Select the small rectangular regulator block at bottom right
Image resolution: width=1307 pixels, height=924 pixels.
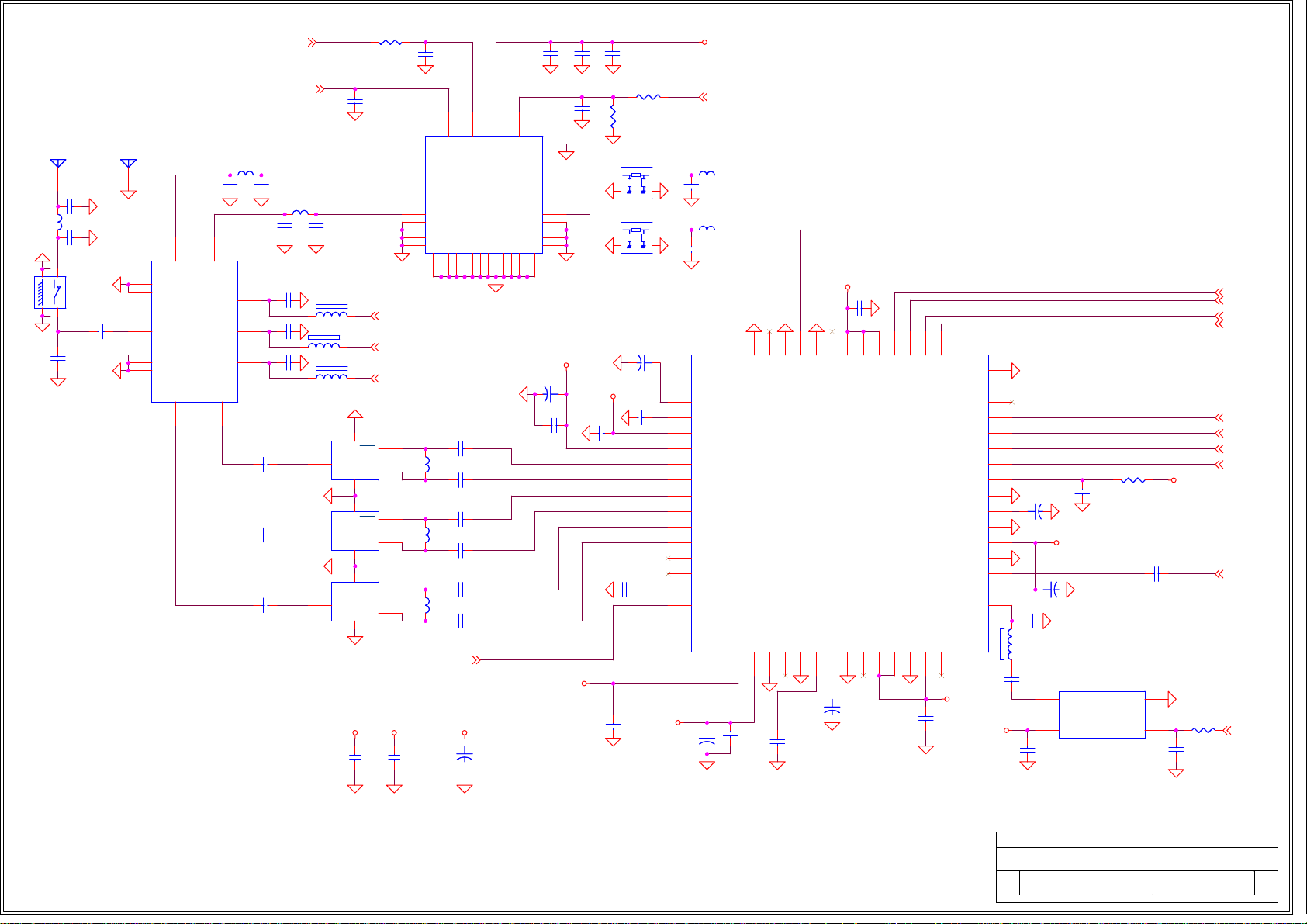[1102, 715]
